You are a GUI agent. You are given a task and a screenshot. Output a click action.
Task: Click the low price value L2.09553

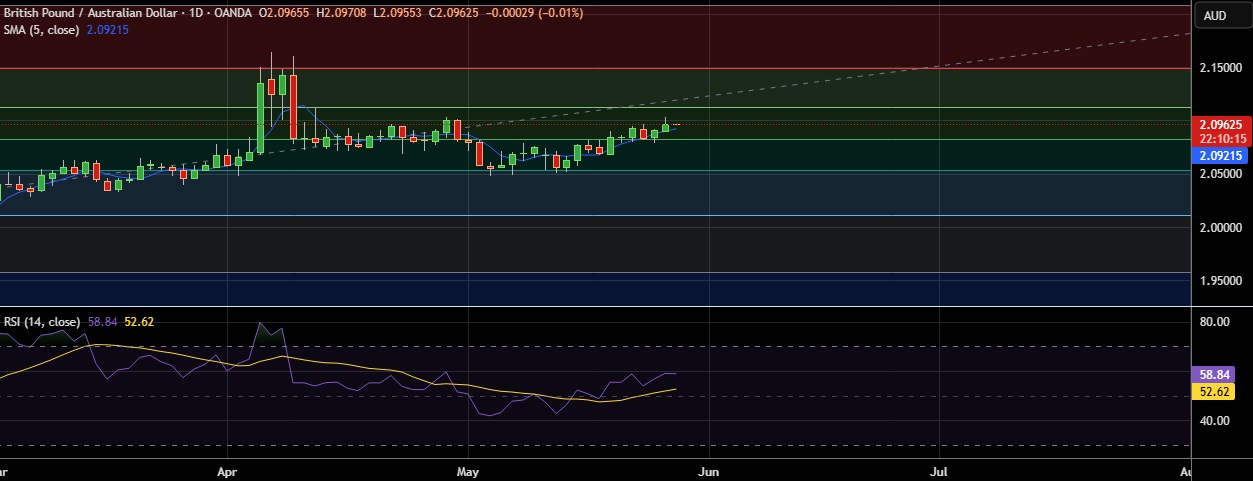tap(395, 13)
